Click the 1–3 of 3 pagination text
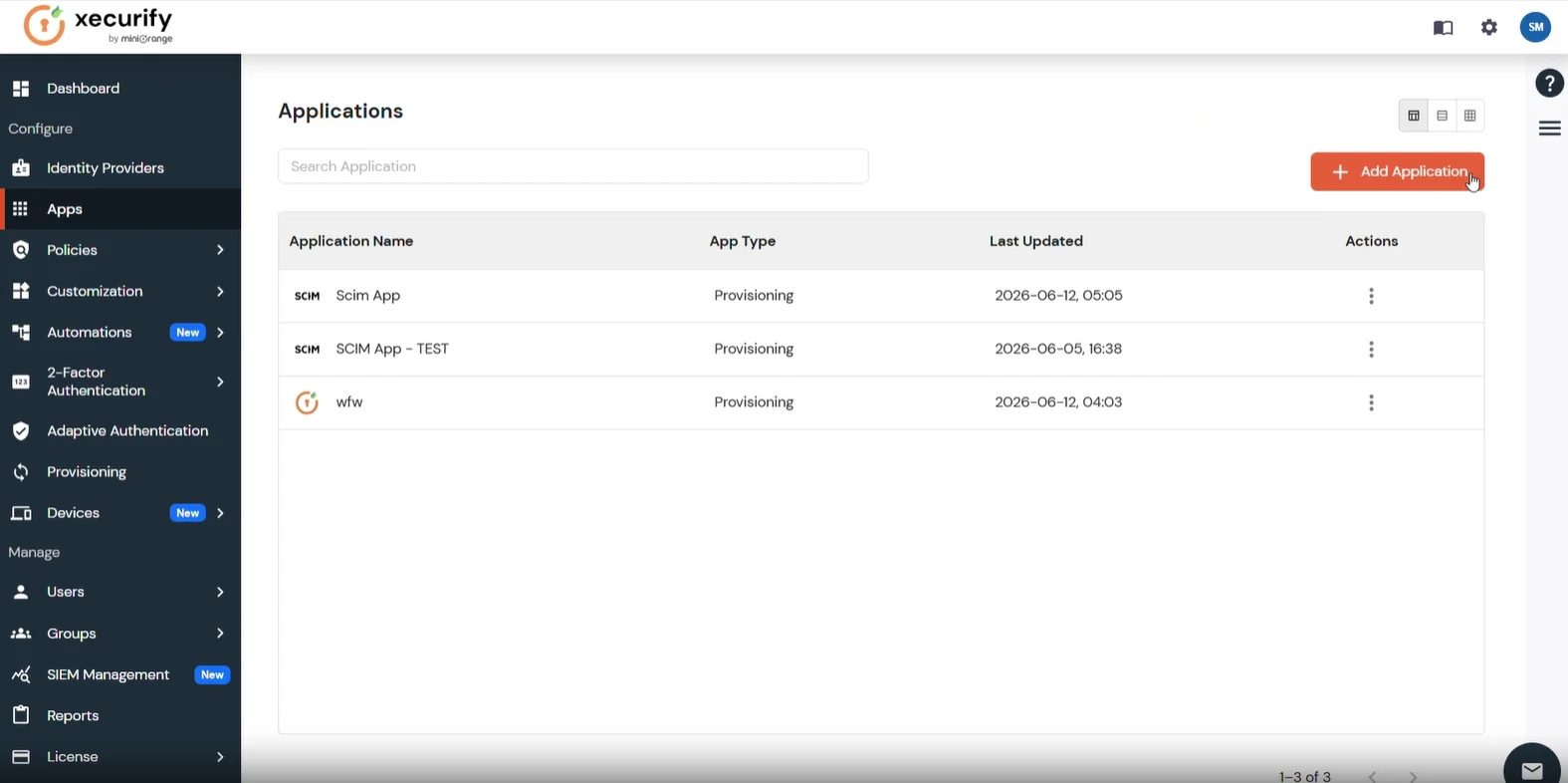This screenshot has width=1568, height=783. 1305,776
